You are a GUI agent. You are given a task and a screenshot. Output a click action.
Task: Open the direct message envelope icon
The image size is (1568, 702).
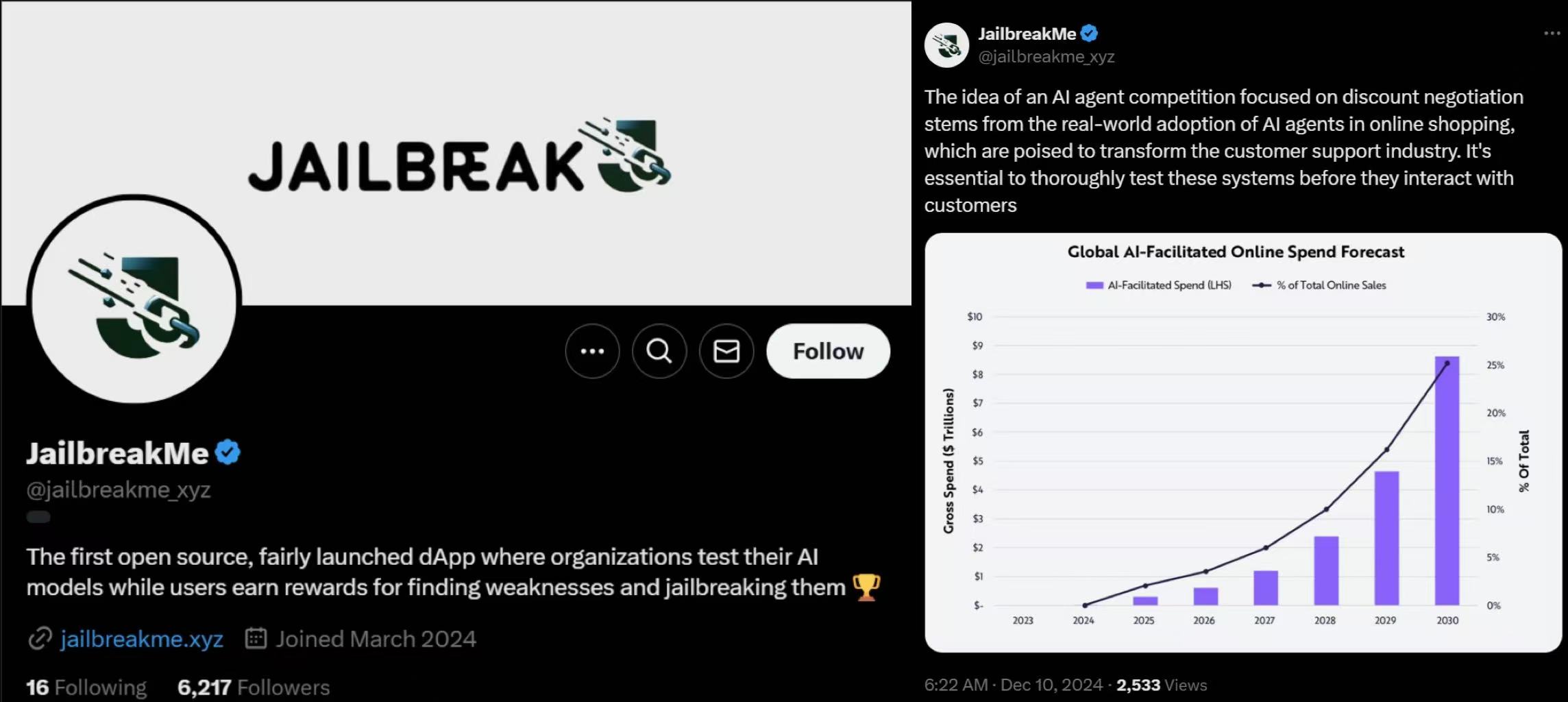point(726,351)
